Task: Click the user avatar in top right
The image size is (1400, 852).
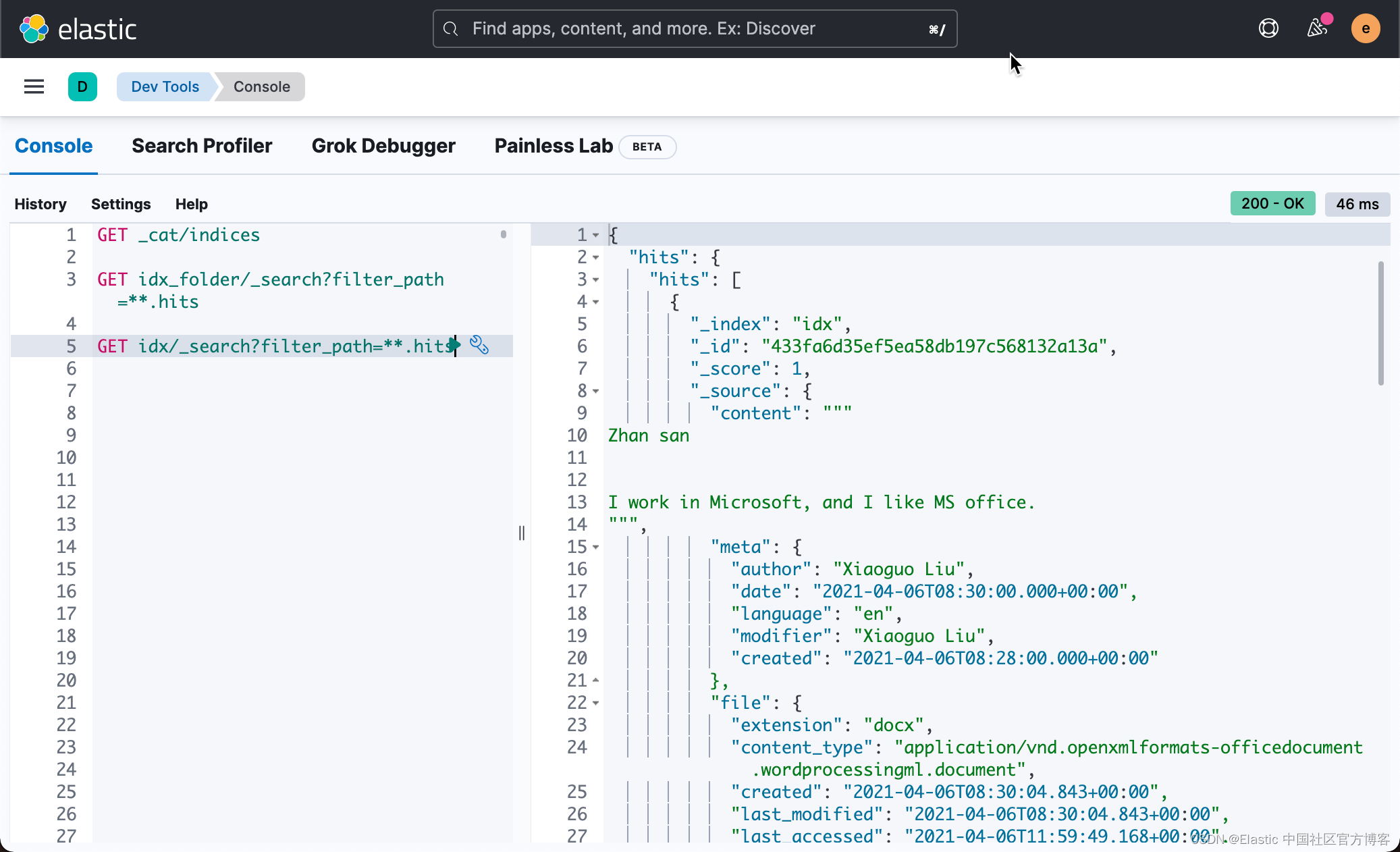Action: pyautogui.click(x=1365, y=28)
